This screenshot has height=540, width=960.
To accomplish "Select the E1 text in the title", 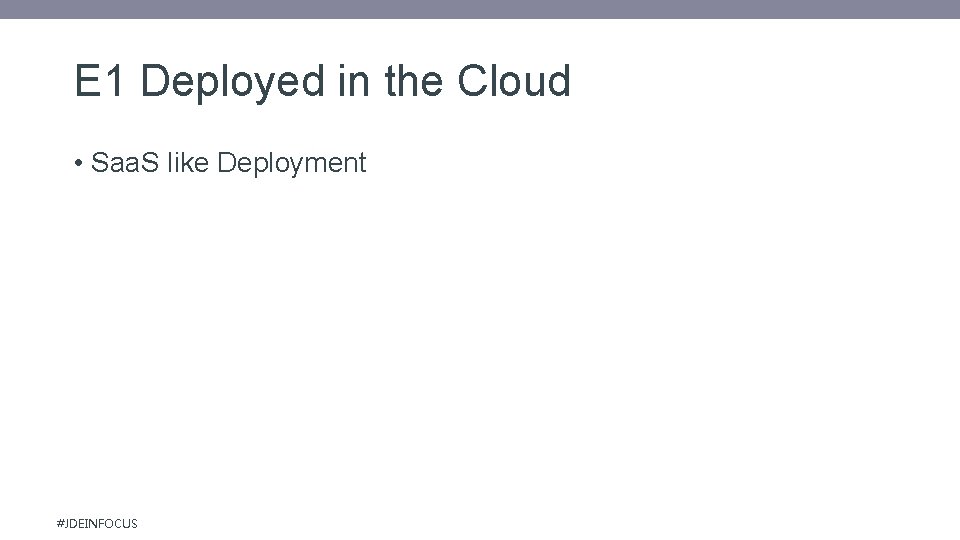I will click(x=99, y=81).
